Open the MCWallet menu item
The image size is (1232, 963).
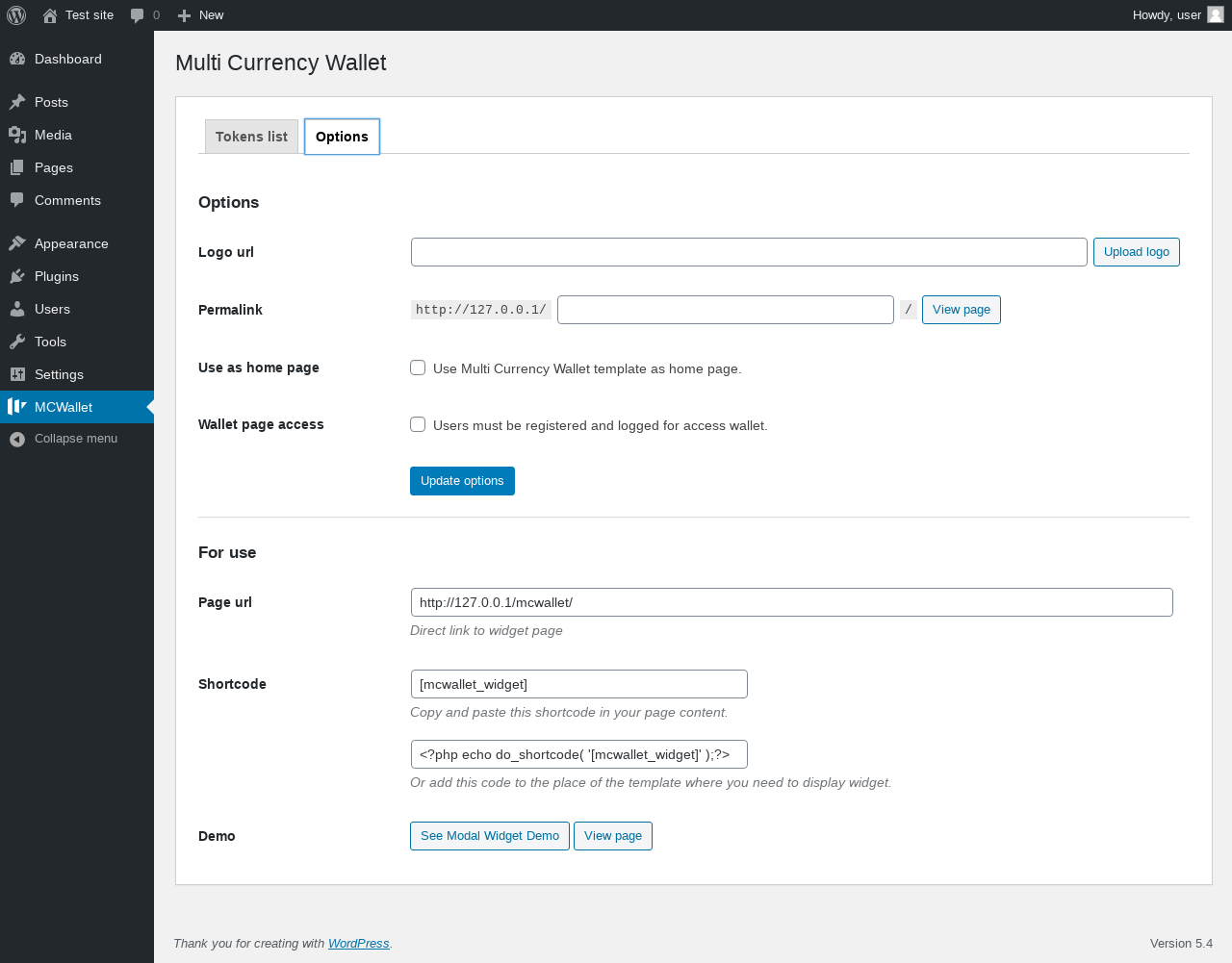77,407
